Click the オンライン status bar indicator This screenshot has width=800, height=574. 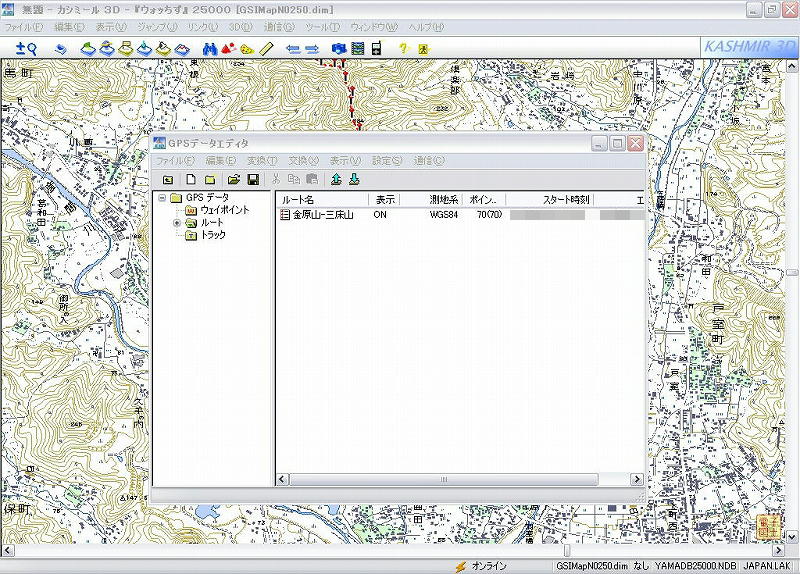point(481,566)
